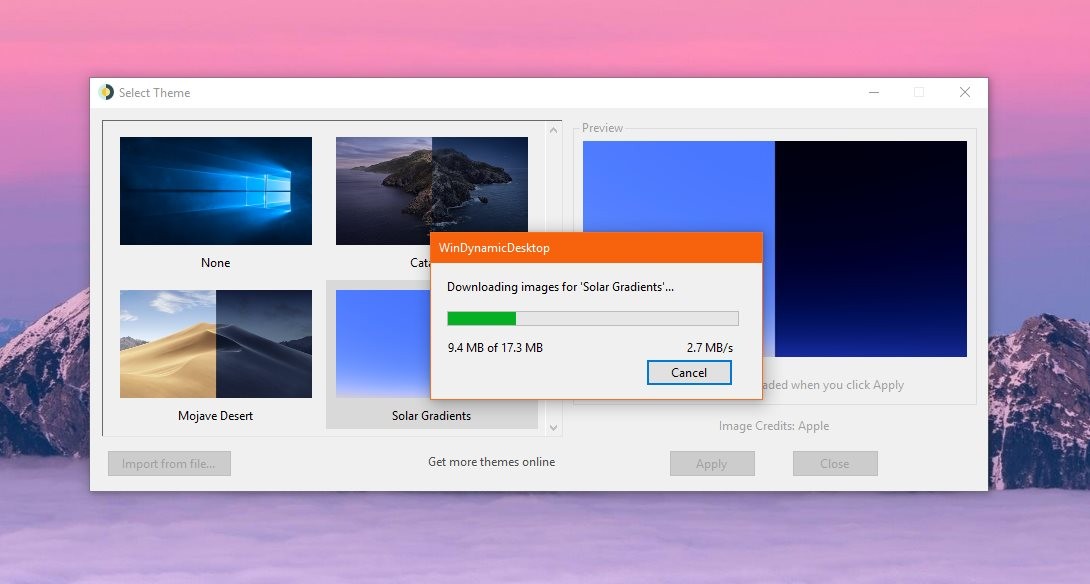The image size is (1090, 584).
Task: Open Get more themes online link
Action: (491, 462)
